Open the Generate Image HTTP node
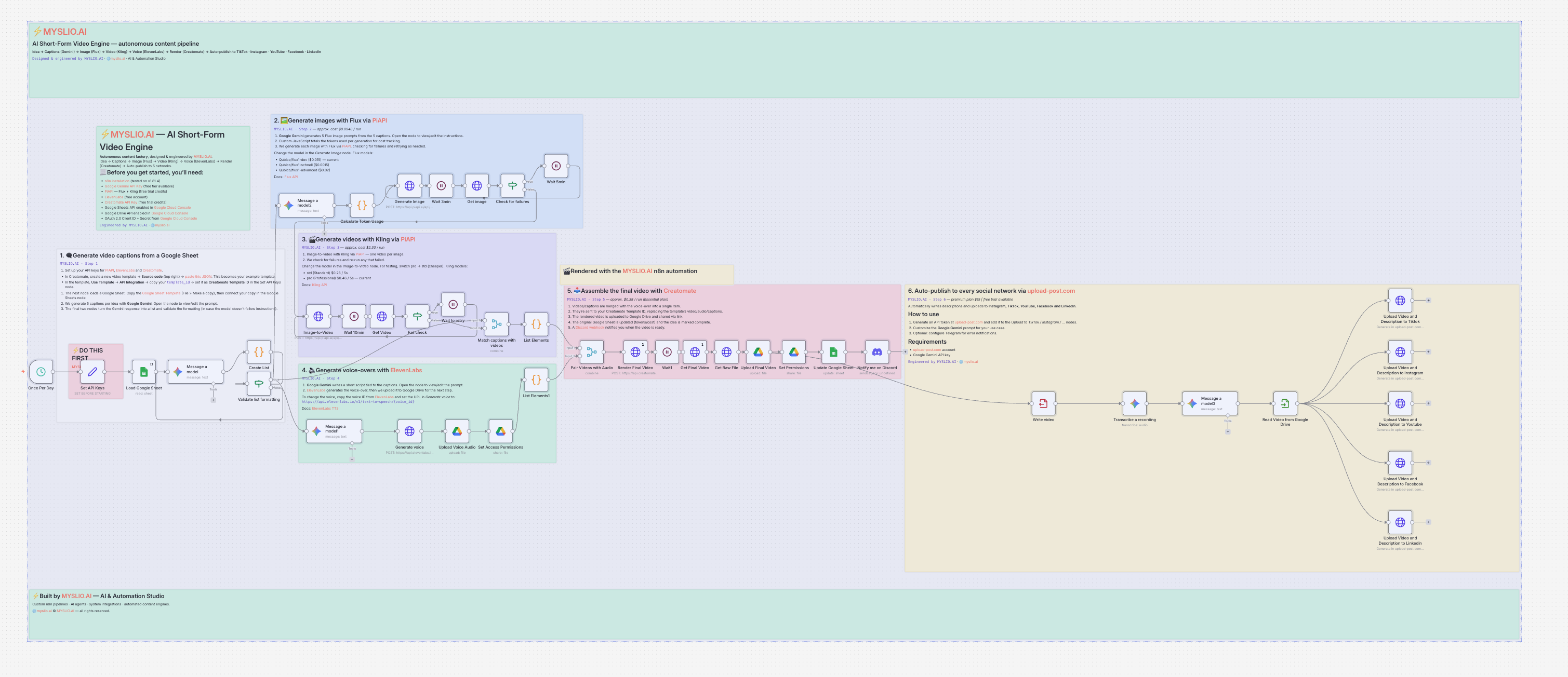The width and height of the screenshot is (1568, 677). pos(409,185)
